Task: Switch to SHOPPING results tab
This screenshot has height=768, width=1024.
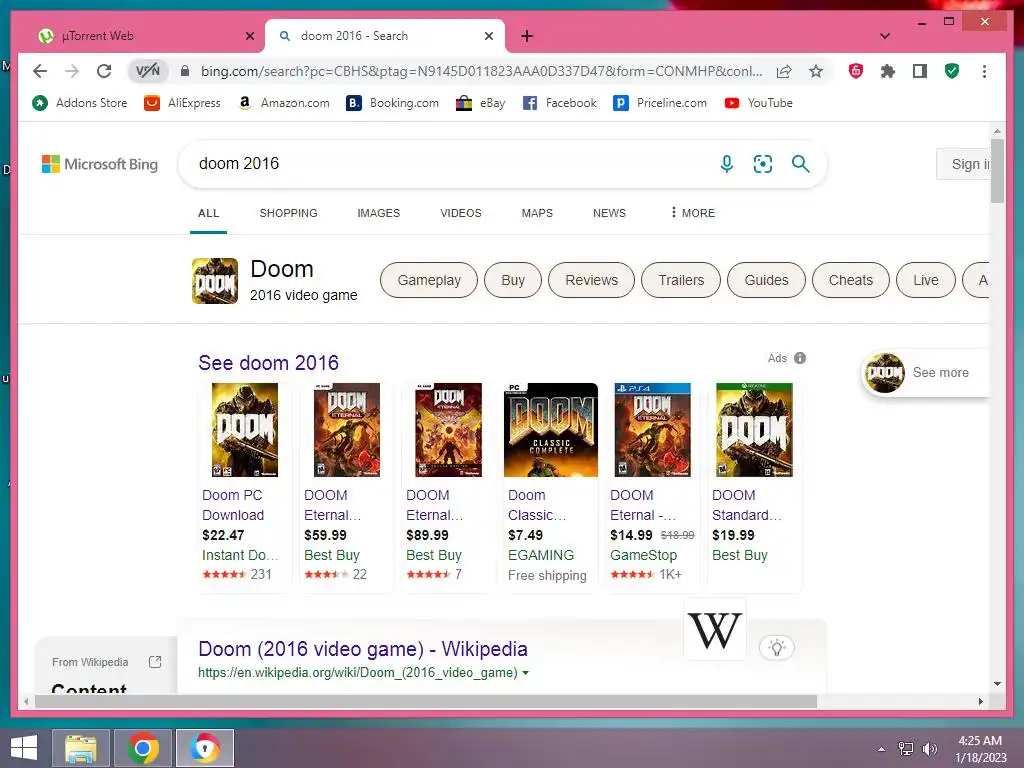Action: tap(288, 213)
